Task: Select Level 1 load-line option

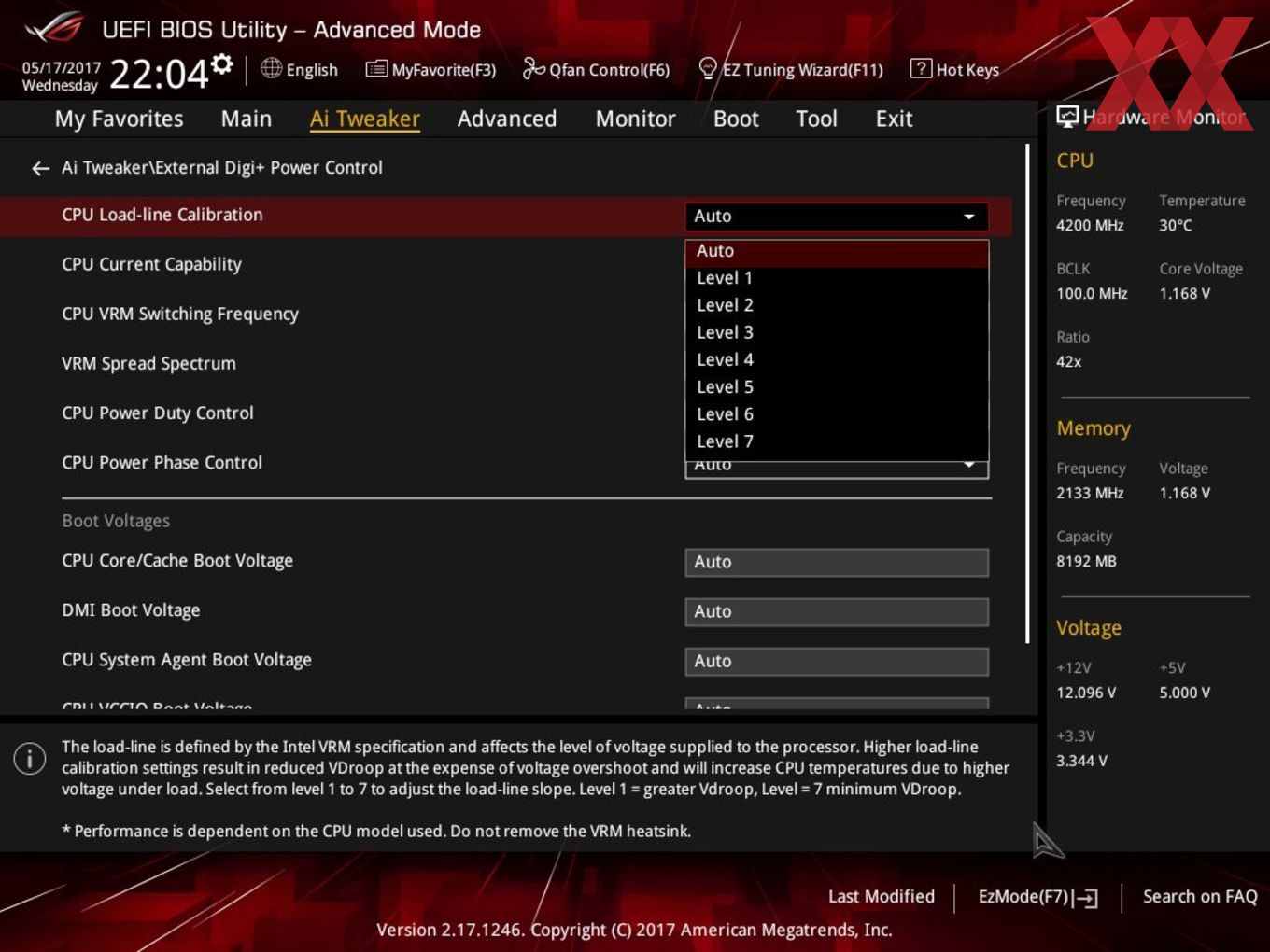Action: click(x=837, y=278)
